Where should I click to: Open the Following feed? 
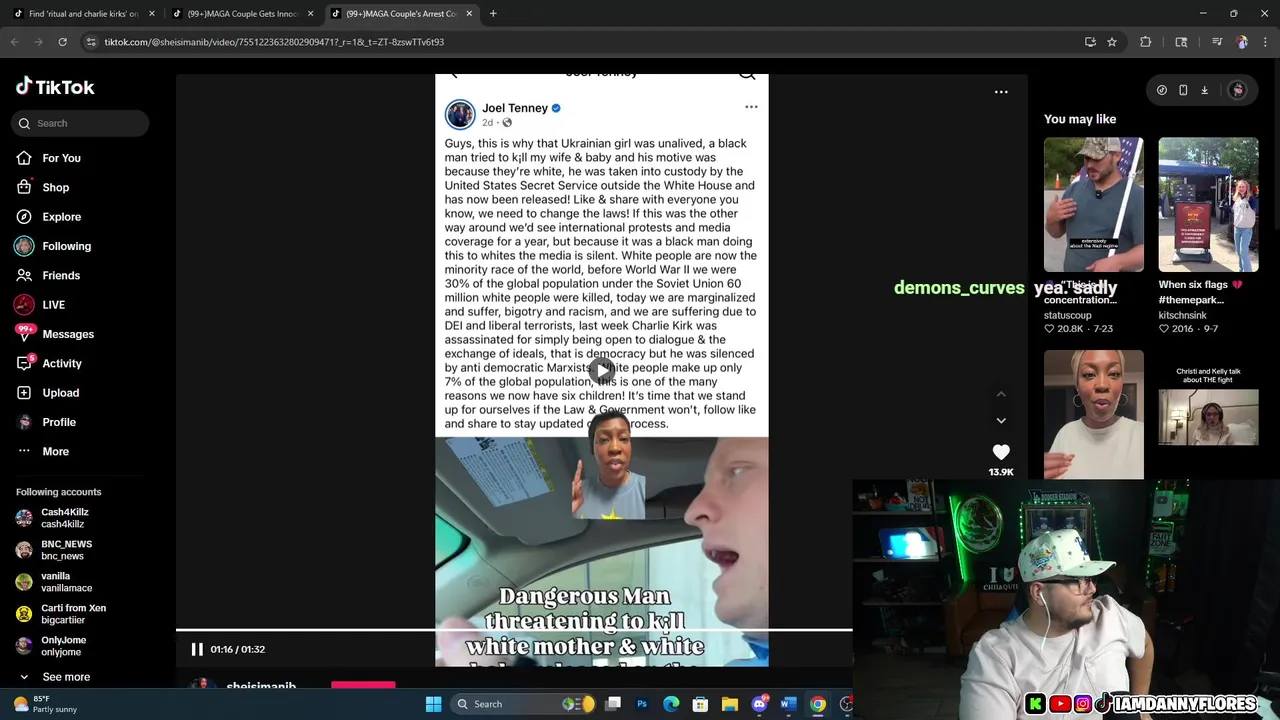pos(66,246)
